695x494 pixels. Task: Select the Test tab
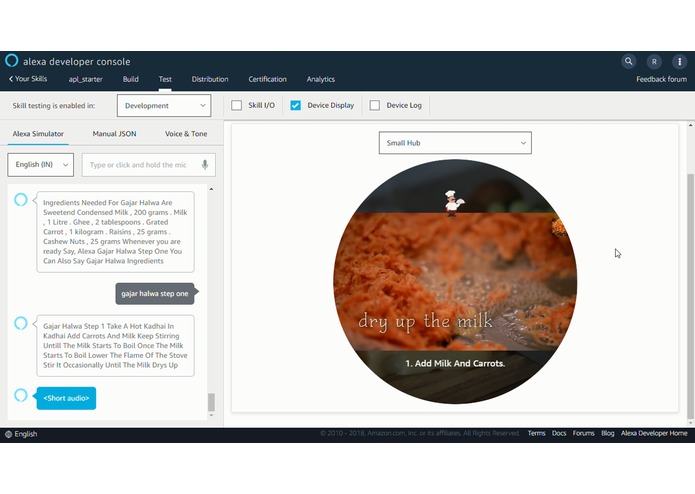tap(165, 79)
